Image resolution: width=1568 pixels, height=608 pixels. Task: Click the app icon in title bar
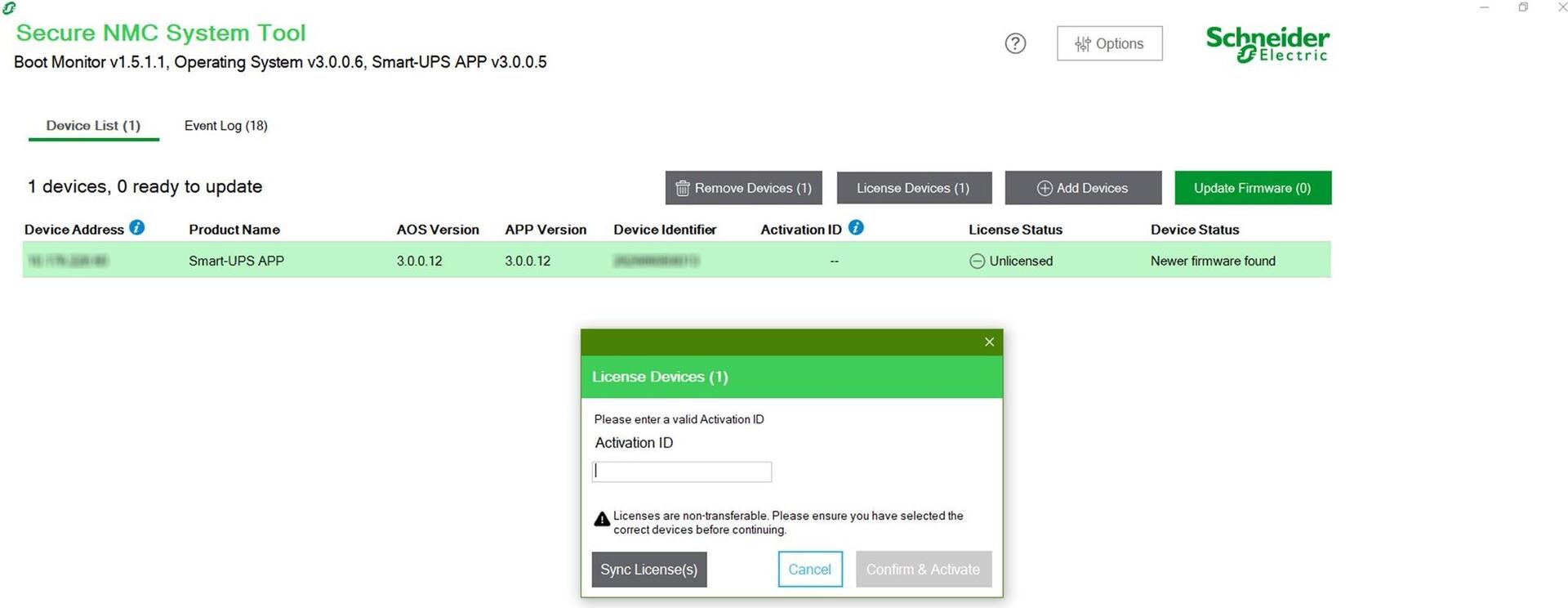click(x=9, y=7)
